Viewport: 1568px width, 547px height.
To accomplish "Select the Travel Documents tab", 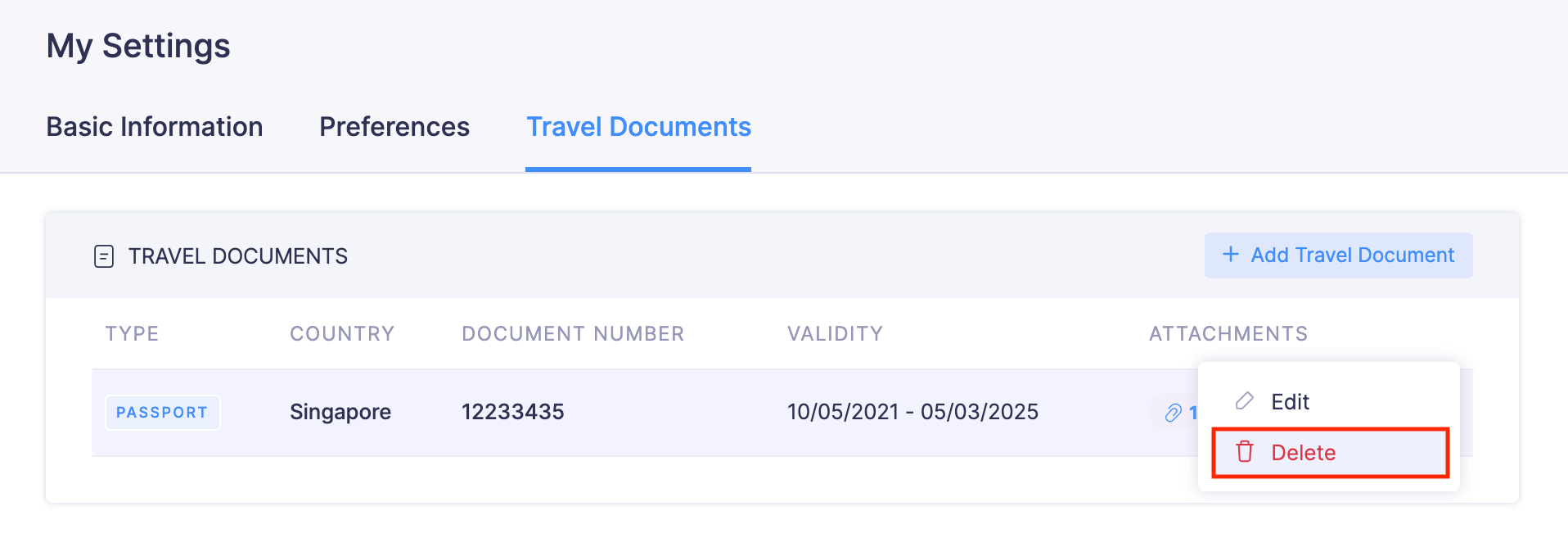I will 638,127.
